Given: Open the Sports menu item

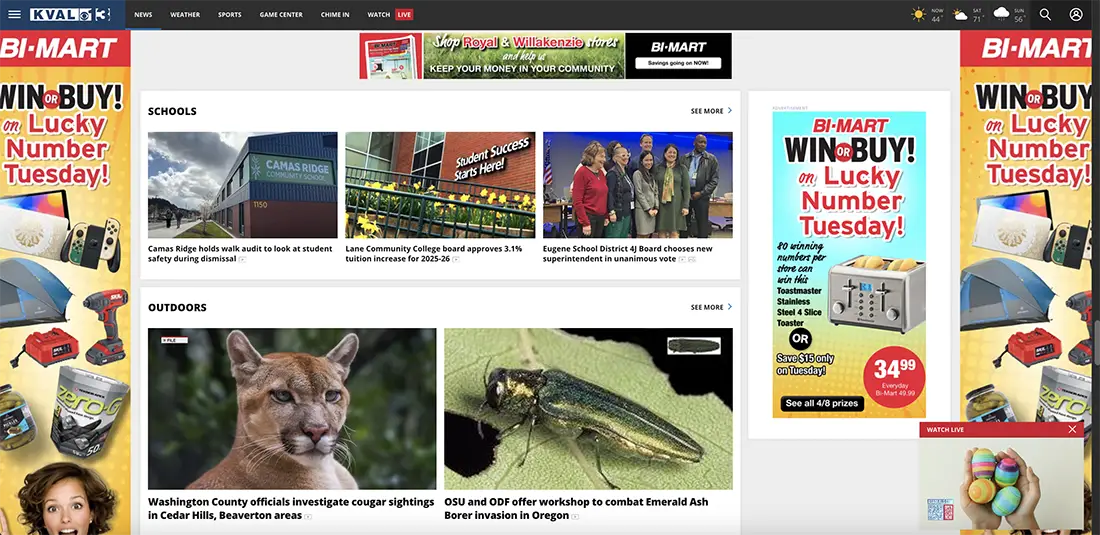Looking at the screenshot, I should pos(229,14).
